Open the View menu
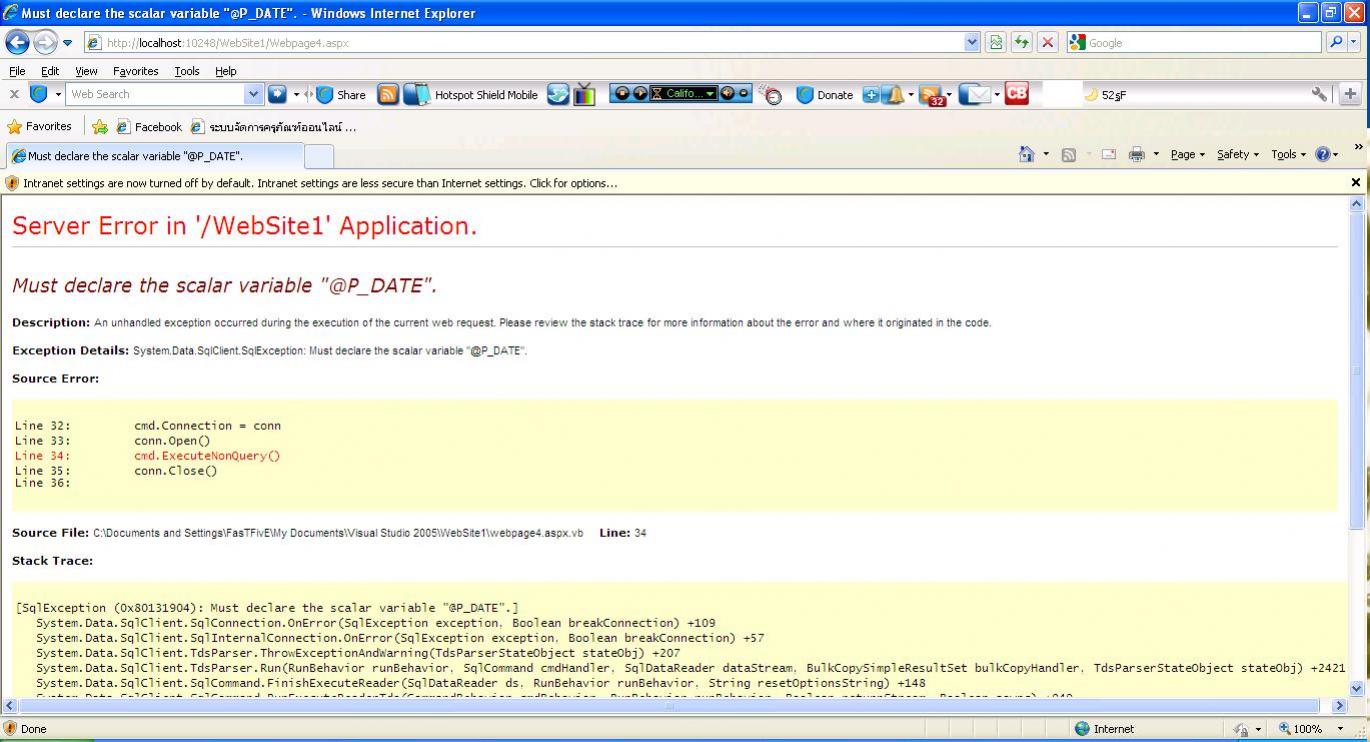The height and width of the screenshot is (742, 1370). pyautogui.click(x=86, y=71)
